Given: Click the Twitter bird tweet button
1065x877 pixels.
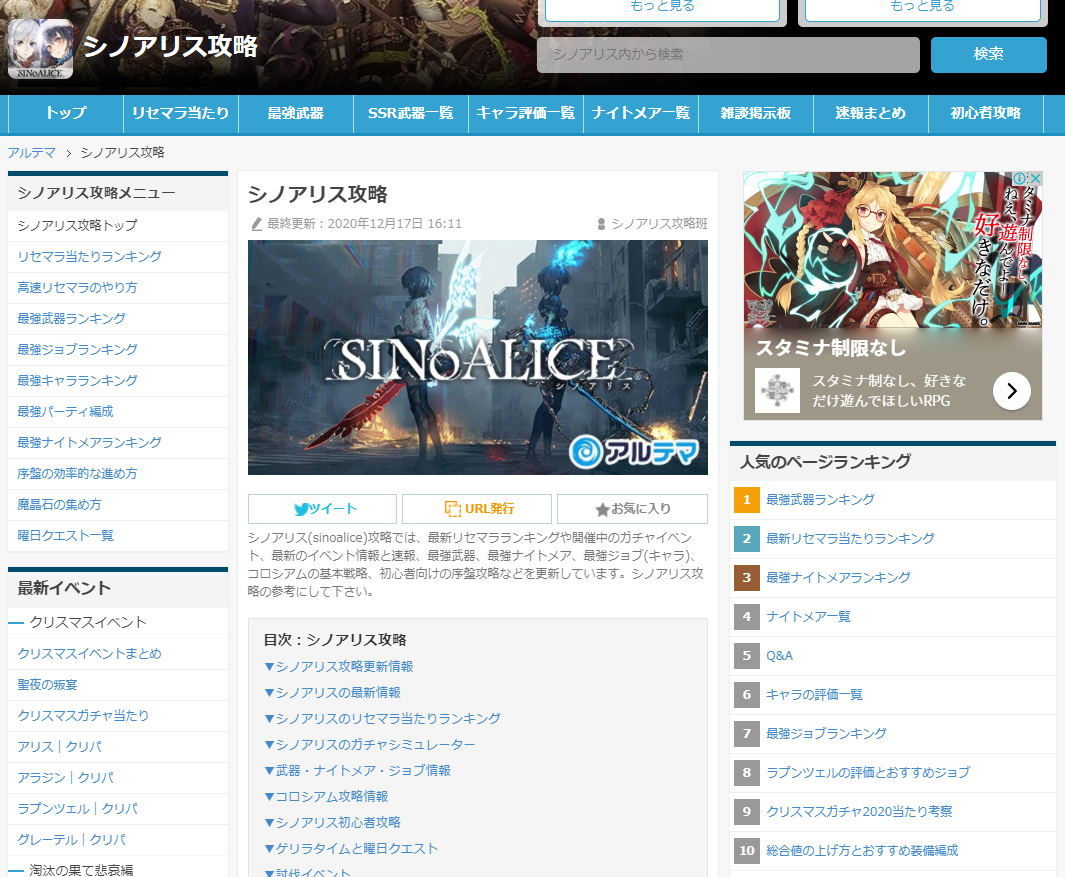Looking at the screenshot, I should [x=323, y=509].
